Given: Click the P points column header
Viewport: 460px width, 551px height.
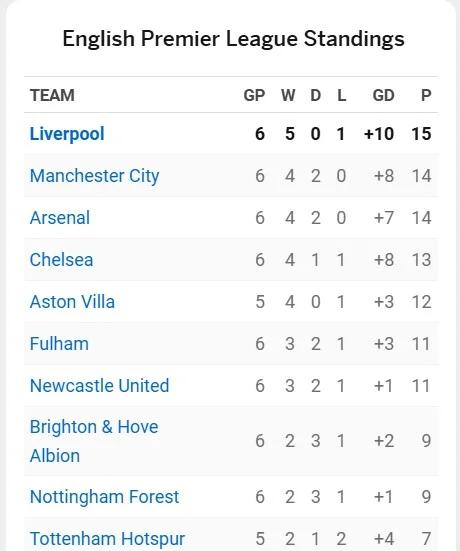Looking at the screenshot, I should tap(426, 95).
